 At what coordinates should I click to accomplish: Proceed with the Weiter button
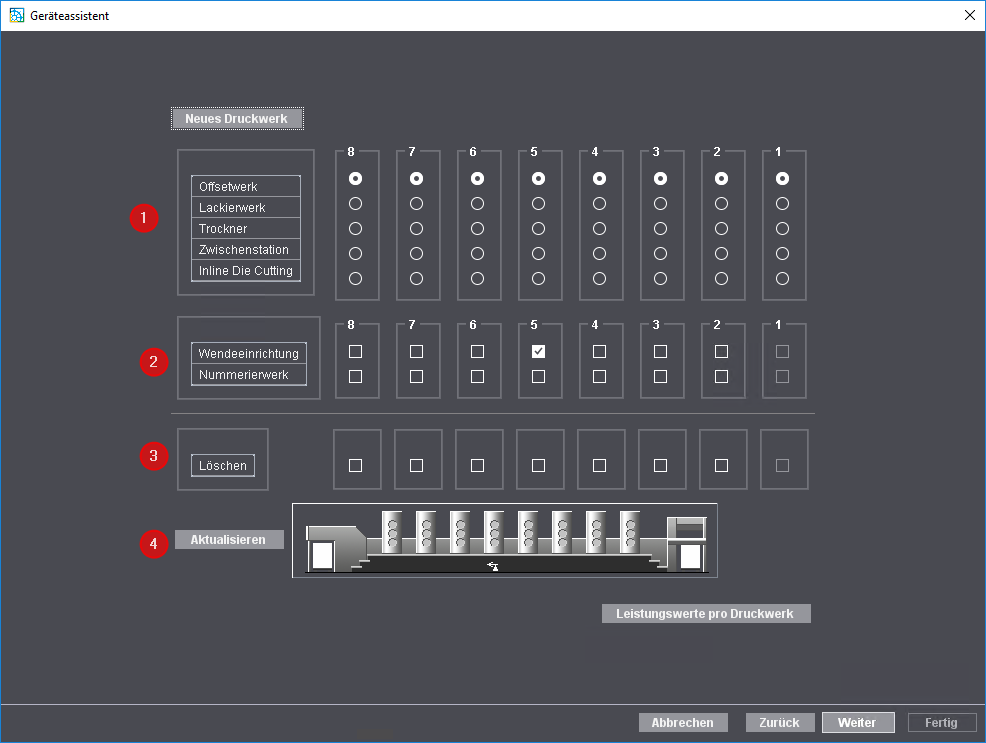point(858,722)
